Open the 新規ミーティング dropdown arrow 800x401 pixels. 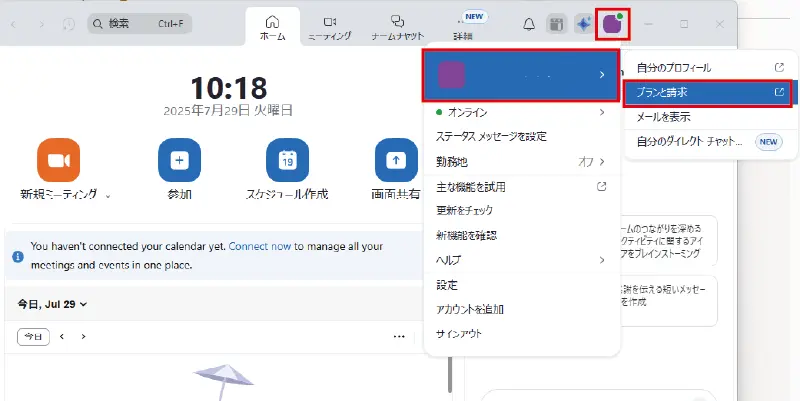click(x=108, y=196)
